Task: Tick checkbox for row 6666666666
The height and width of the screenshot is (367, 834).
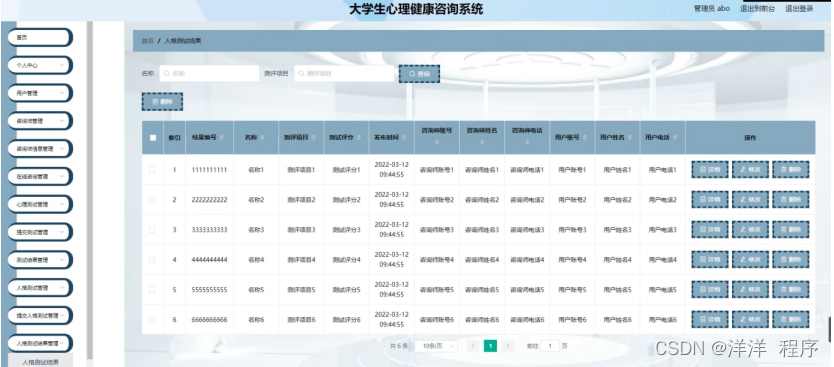Action: 153,320
